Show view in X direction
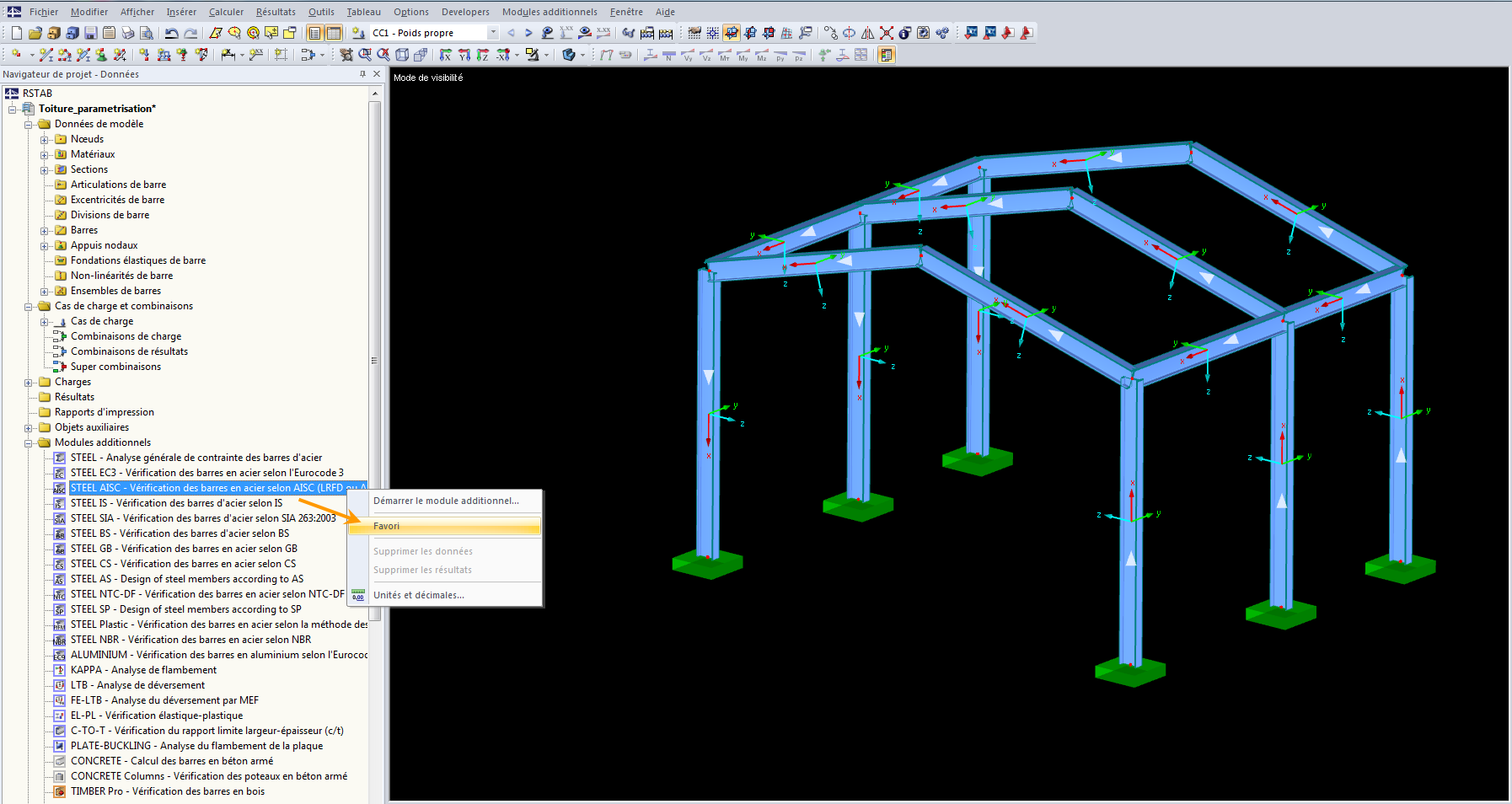This screenshot has height=804, width=1512. click(445, 55)
